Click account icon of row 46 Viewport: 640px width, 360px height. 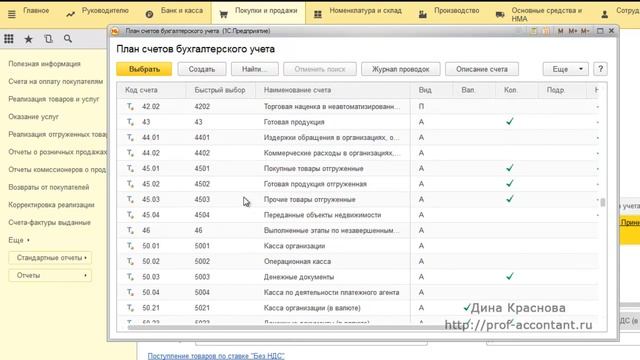pos(130,231)
